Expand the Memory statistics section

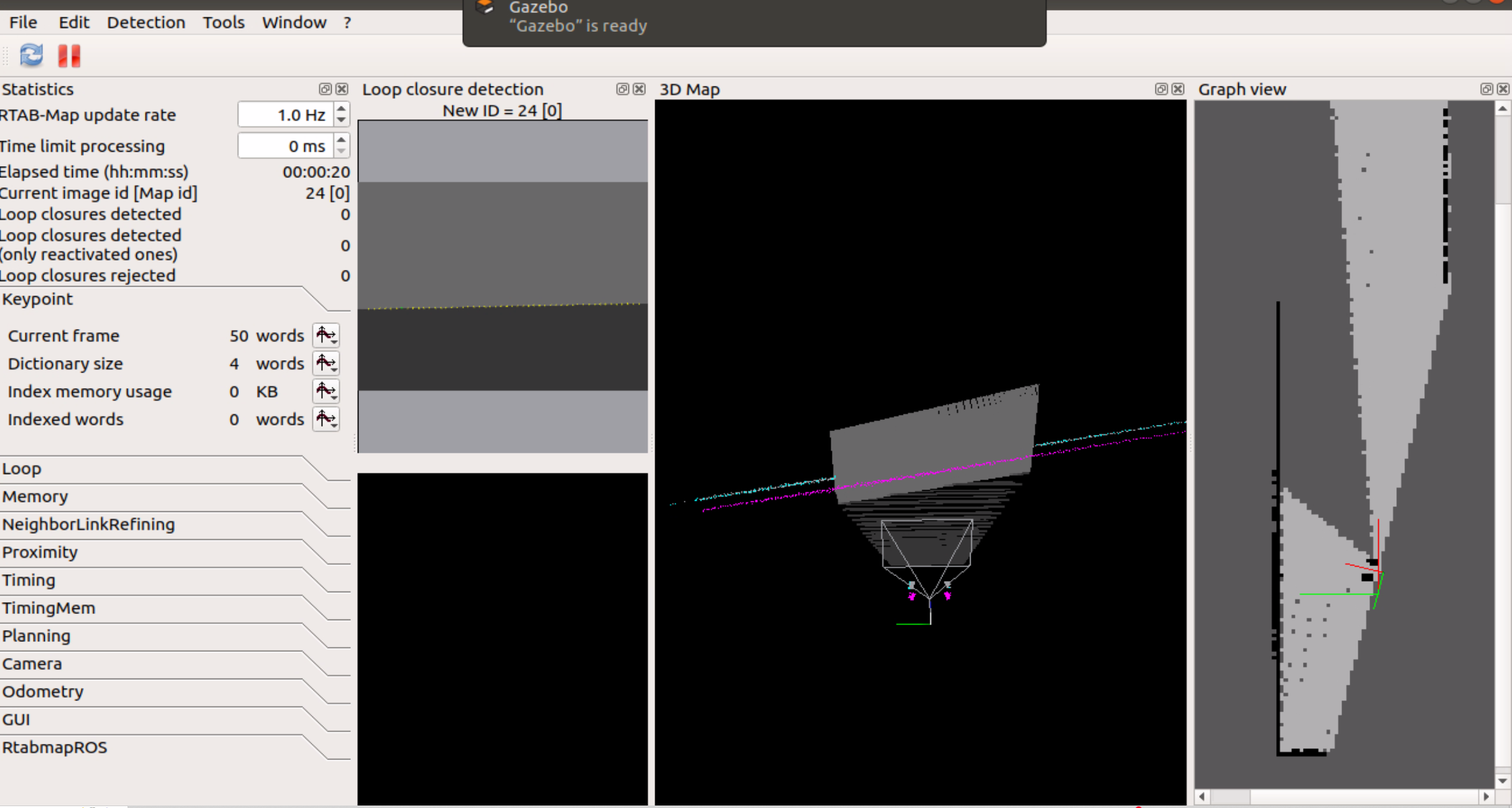[35, 496]
